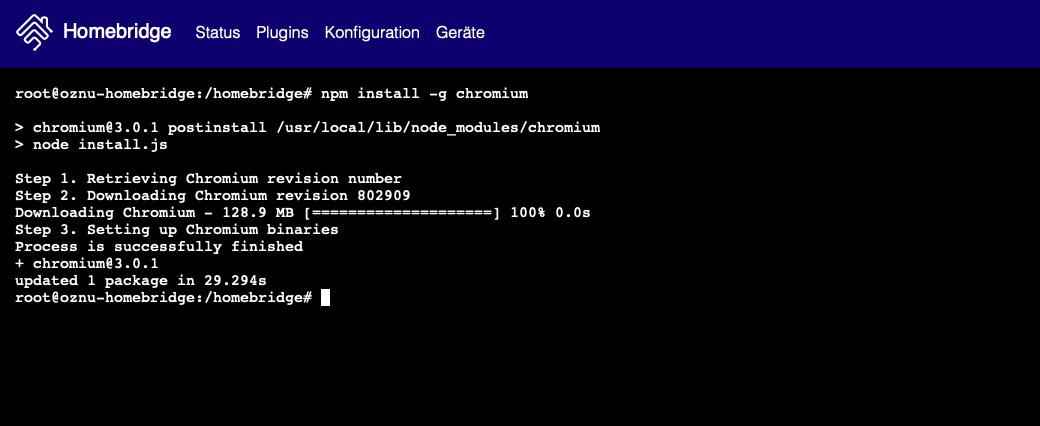This screenshot has width=1040, height=426.
Task: Click the Homebridge brand name text
Action: click(x=116, y=32)
